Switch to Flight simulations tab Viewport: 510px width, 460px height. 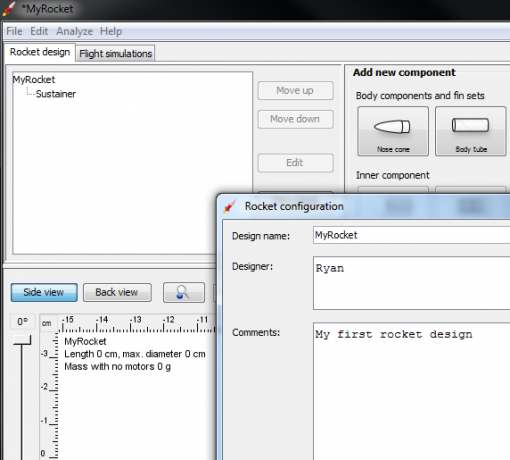click(115, 53)
